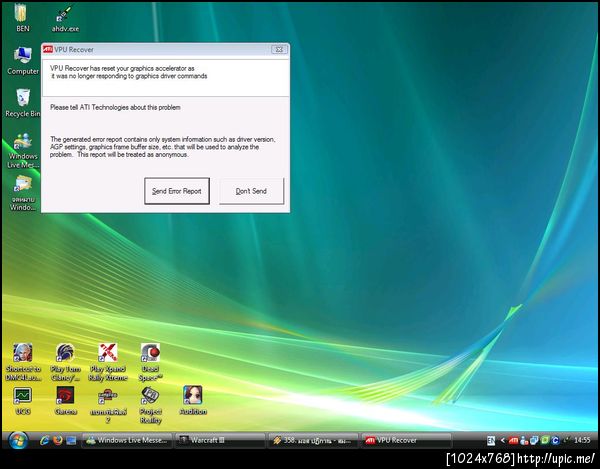Open the BEN folder on desktop

(21, 16)
